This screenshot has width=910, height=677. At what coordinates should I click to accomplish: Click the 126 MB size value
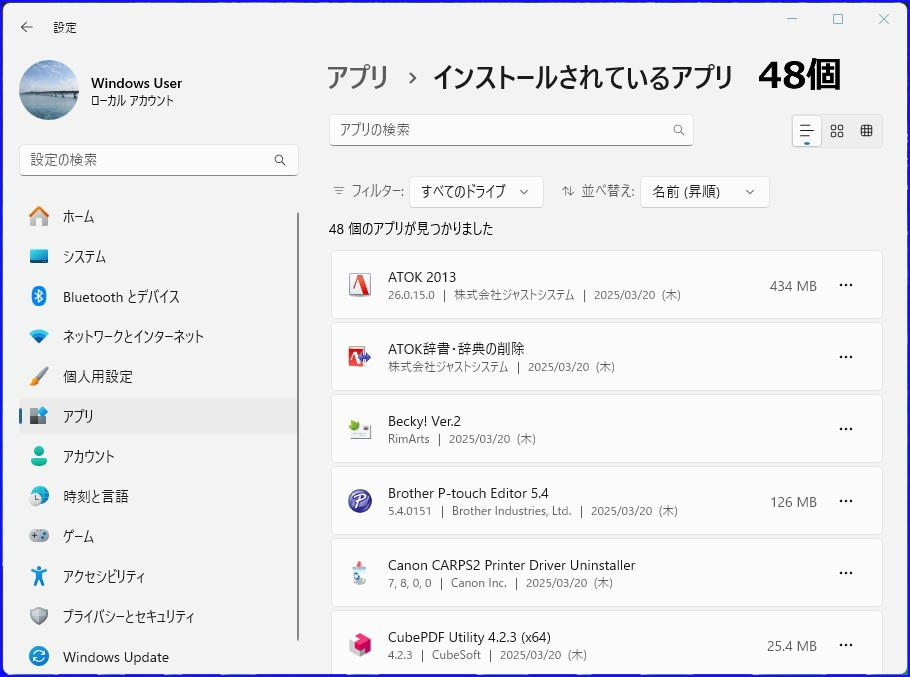click(793, 502)
